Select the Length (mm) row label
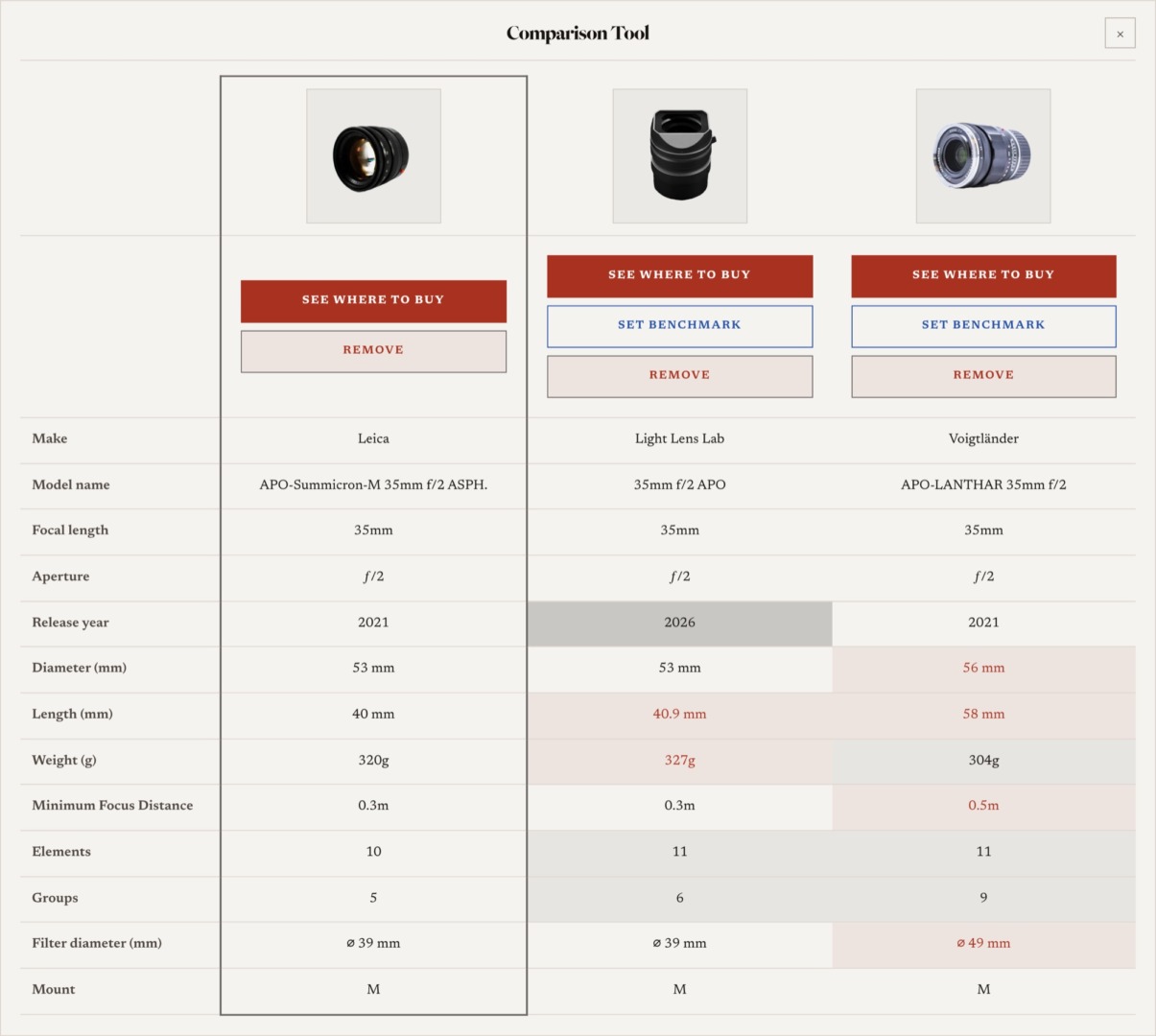This screenshot has width=1156, height=1036. coord(72,714)
